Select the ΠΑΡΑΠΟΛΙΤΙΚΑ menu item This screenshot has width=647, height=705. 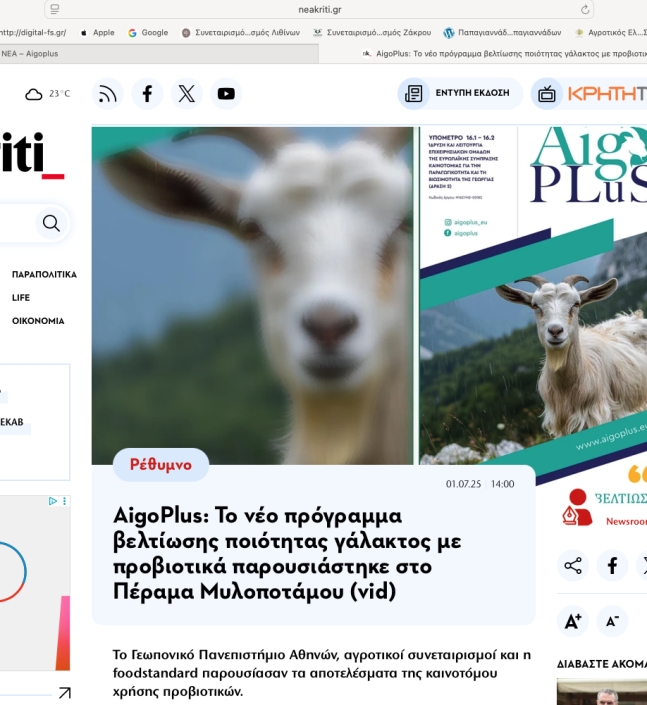44,274
